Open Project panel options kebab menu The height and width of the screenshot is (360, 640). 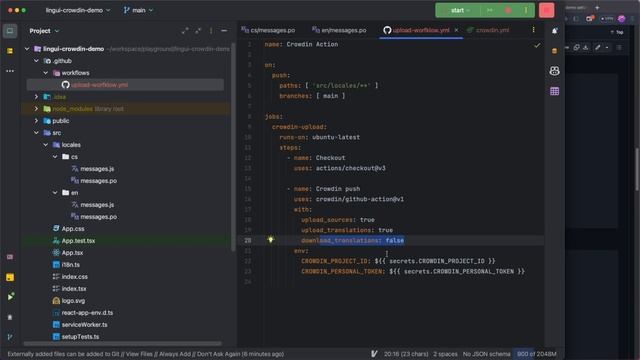tap(211, 31)
